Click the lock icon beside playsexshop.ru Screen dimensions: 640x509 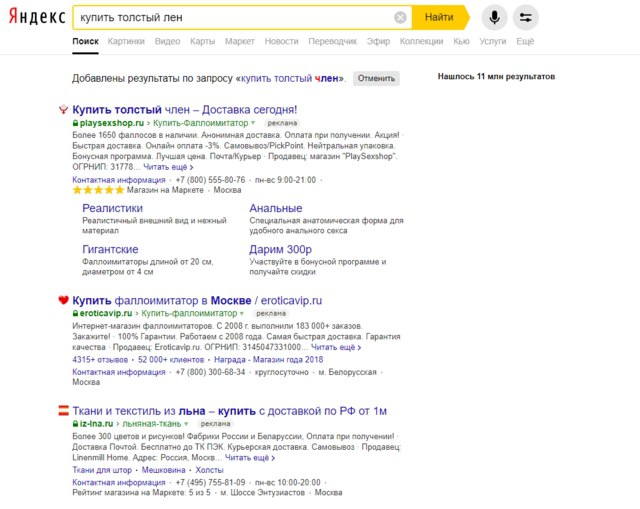point(75,123)
